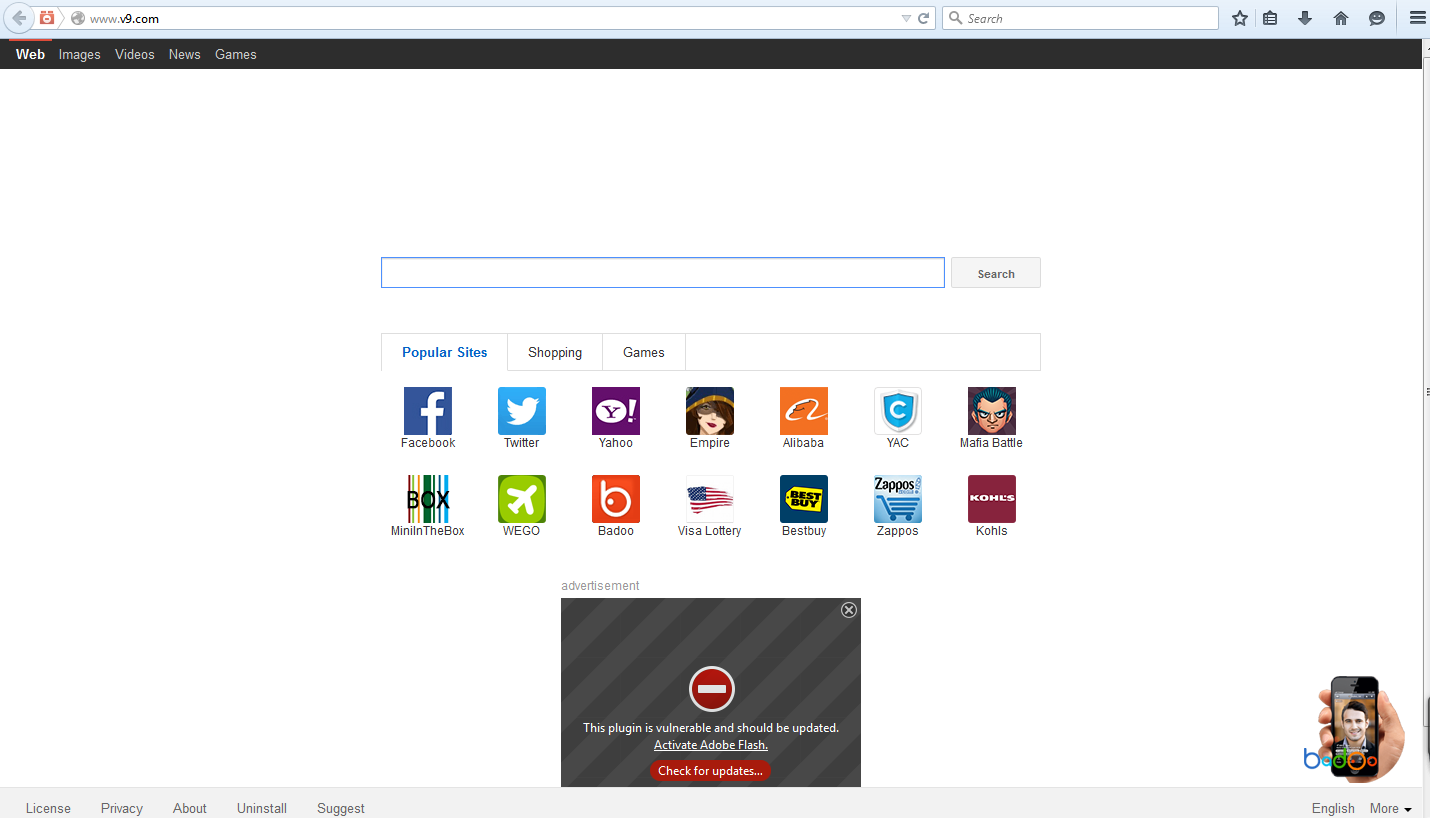Select Web in the top navigation bar
Screen dimensions: 1430x818
pyautogui.click(x=30, y=54)
